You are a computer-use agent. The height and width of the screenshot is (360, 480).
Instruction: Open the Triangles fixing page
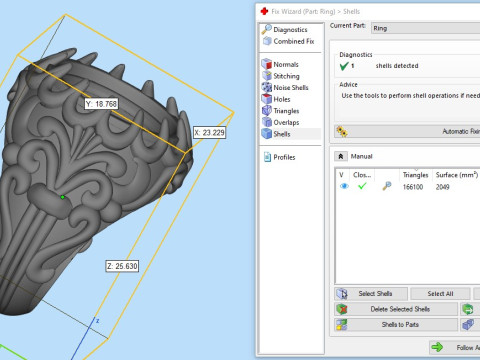(x=280, y=111)
